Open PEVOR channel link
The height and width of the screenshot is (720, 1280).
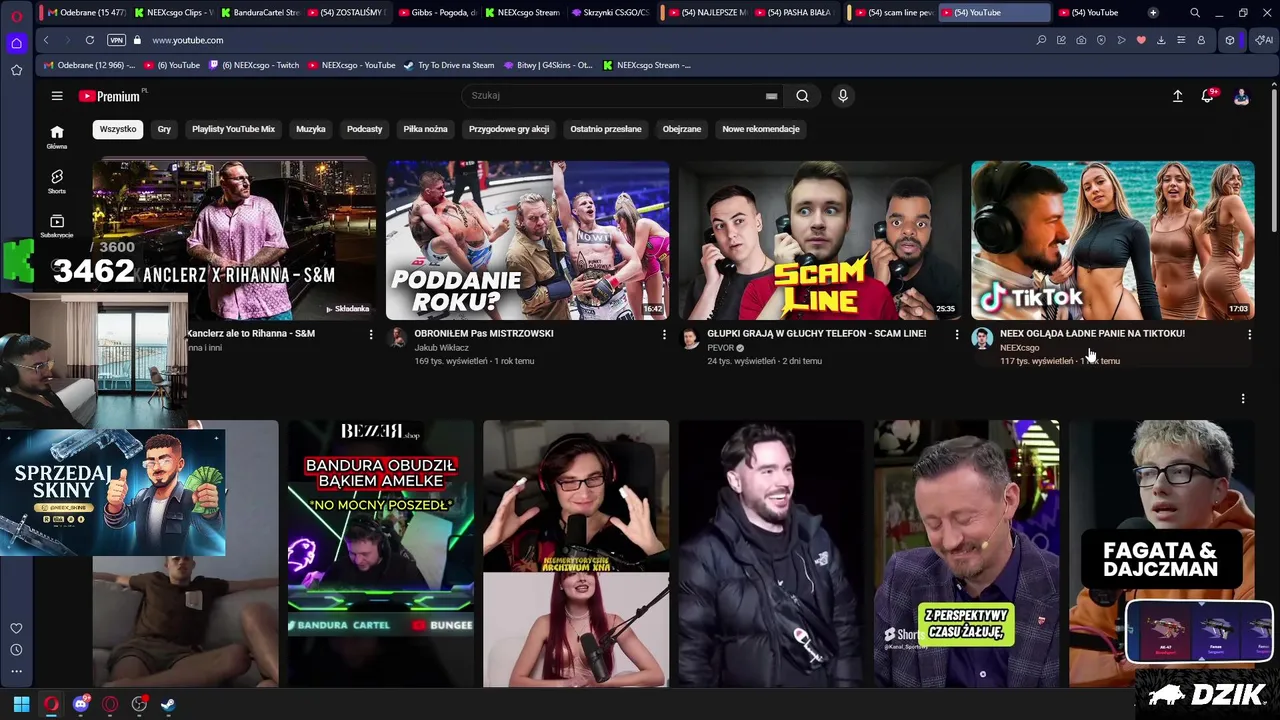tap(721, 348)
